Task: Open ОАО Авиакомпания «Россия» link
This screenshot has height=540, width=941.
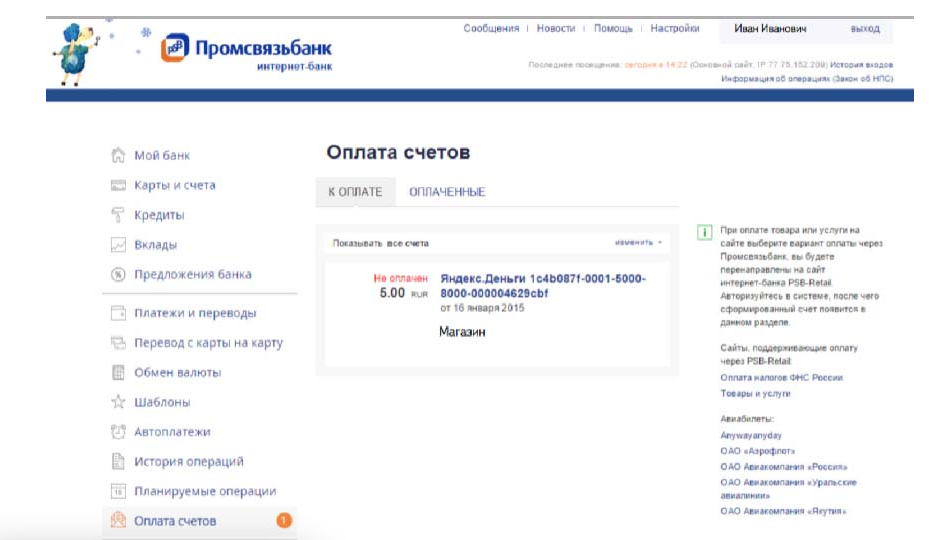Action: coord(784,466)
